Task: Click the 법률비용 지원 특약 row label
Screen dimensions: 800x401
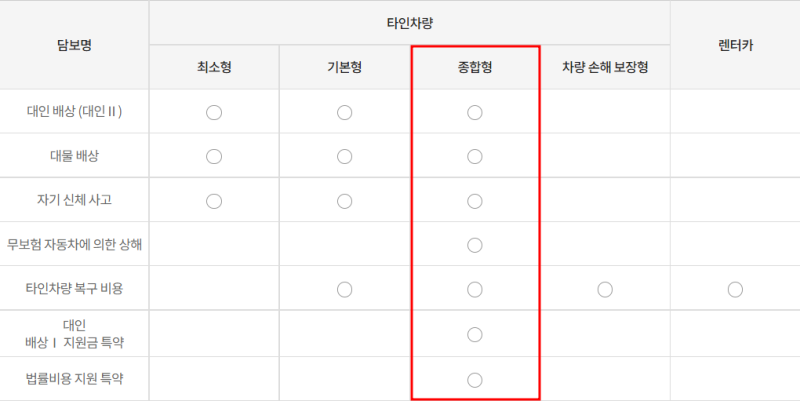Action: point(75,379)
